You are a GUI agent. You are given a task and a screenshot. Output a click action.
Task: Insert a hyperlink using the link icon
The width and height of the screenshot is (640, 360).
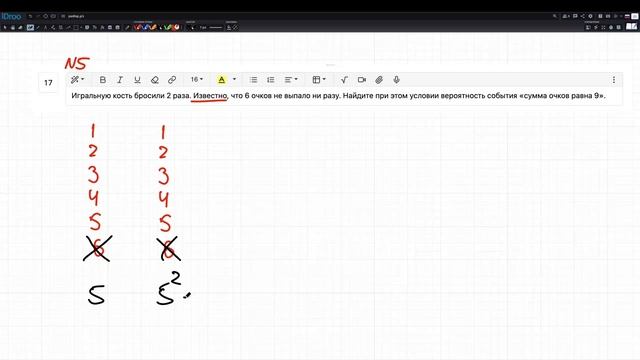[x=172, y=80]
